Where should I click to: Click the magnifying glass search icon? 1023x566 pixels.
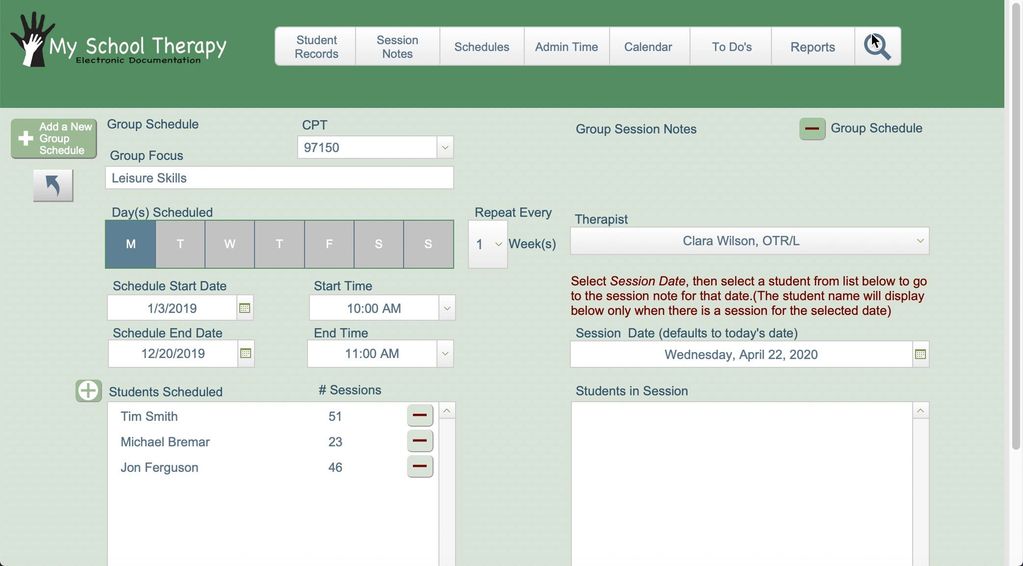pyautogui.click(x=877, y=47)
